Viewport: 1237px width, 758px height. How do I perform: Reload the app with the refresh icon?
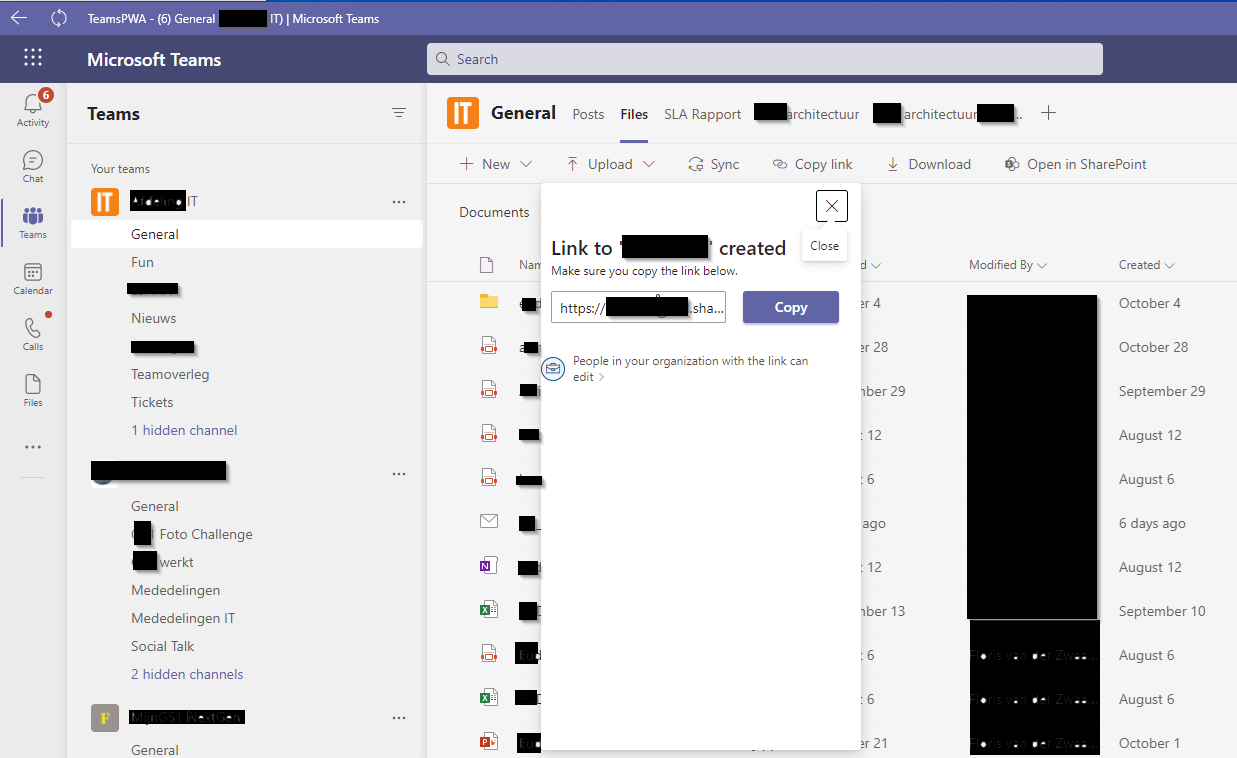(59, 18)
